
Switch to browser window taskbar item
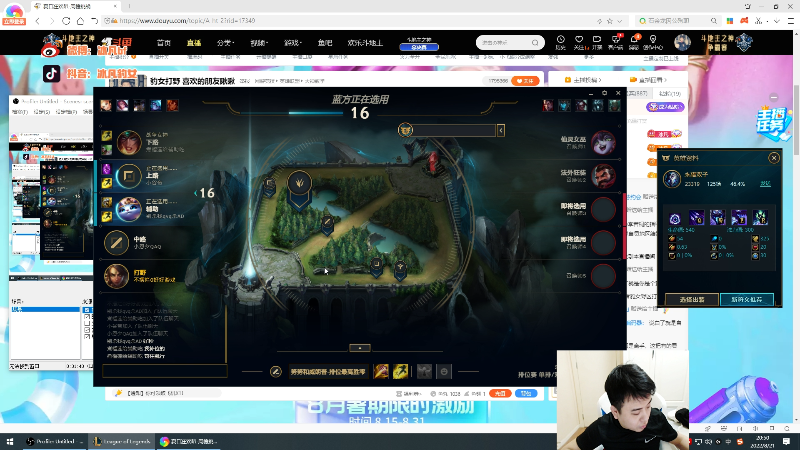click(x=188, y=441)
